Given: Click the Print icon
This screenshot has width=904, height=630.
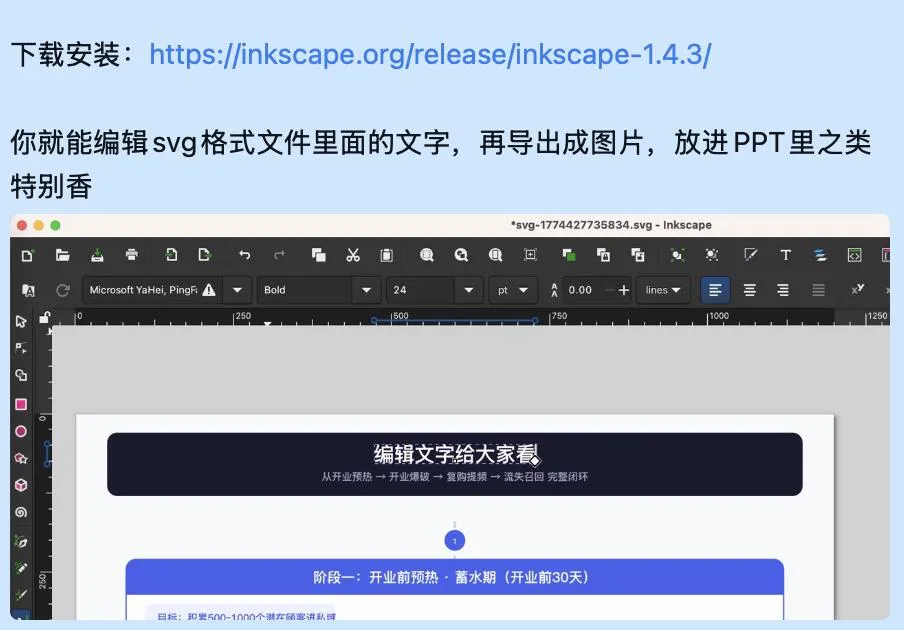Looking at the screenshot, I should [131, 255].
